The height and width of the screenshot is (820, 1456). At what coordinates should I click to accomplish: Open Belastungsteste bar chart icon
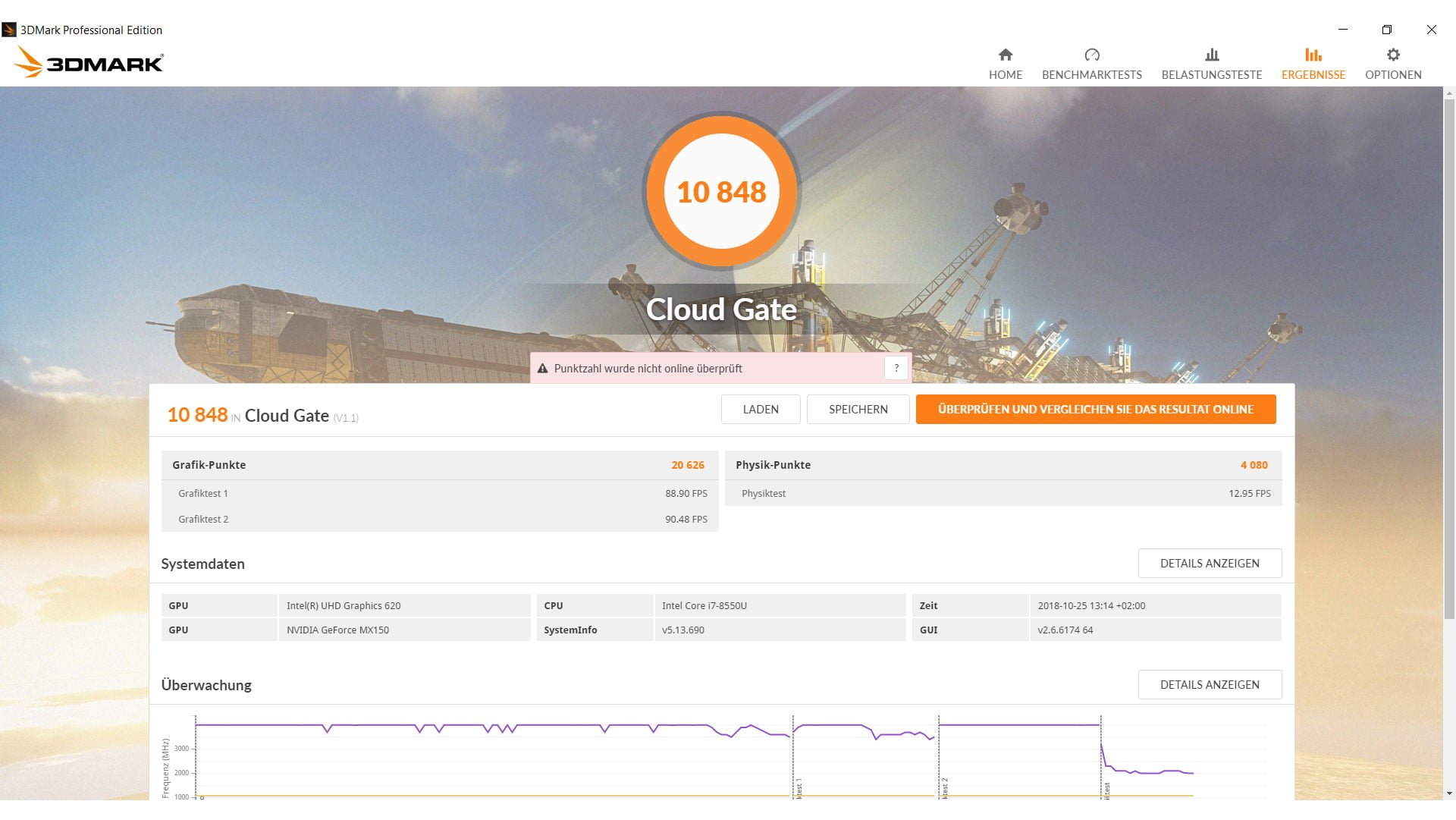(x=1212, y=55)
